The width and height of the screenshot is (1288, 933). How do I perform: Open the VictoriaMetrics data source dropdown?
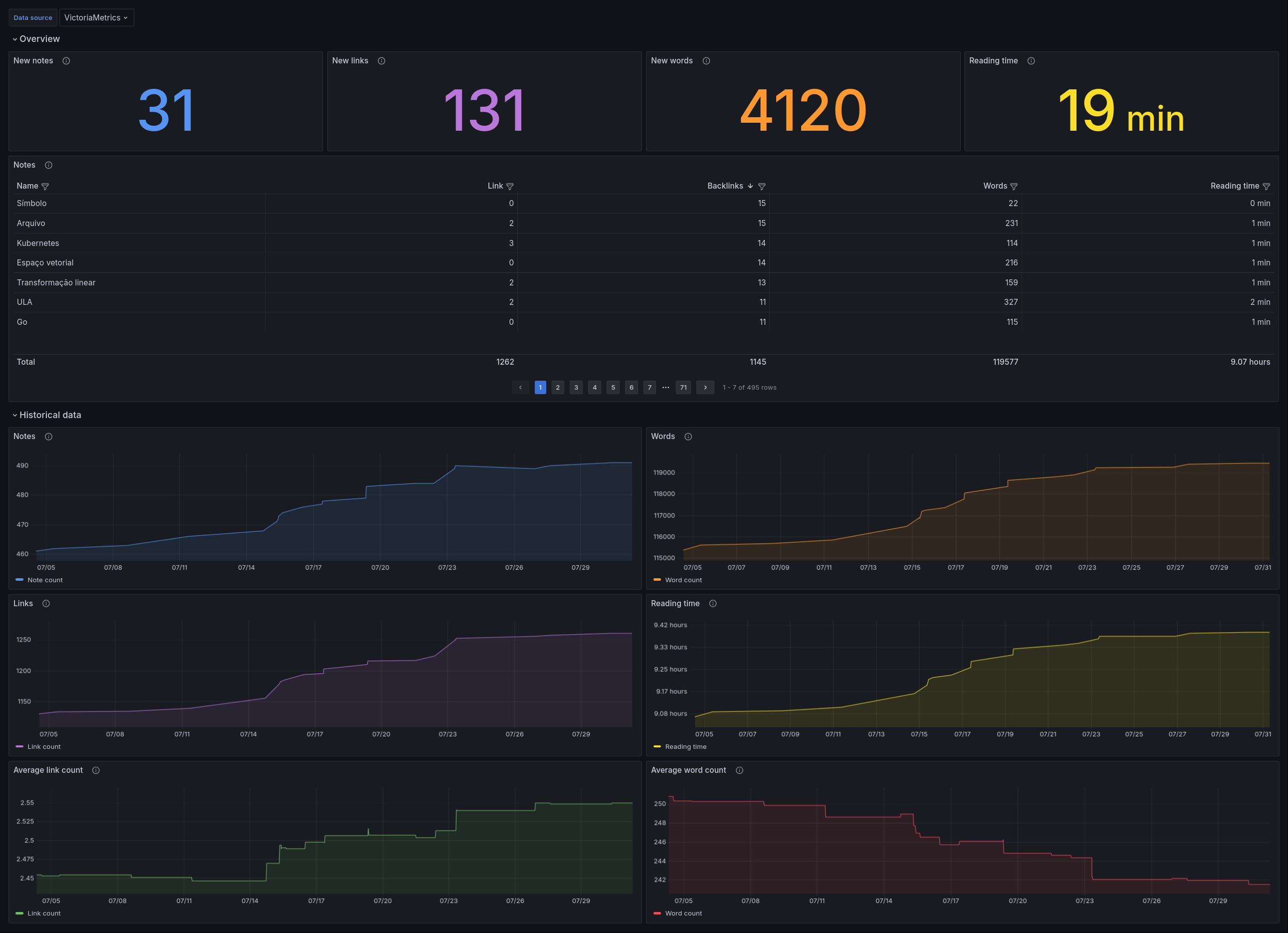pyautogui.click(x=96, y=17)
